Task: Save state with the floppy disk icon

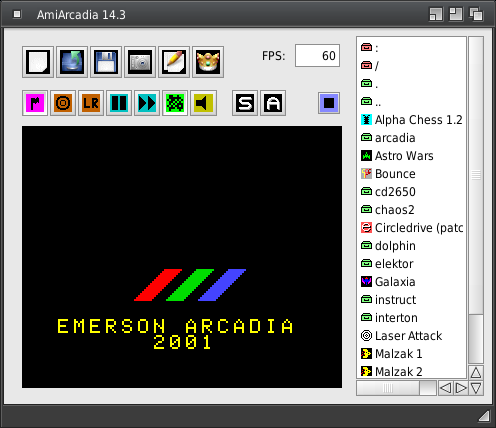Action: pyautogui.click(x=106, y=62)
